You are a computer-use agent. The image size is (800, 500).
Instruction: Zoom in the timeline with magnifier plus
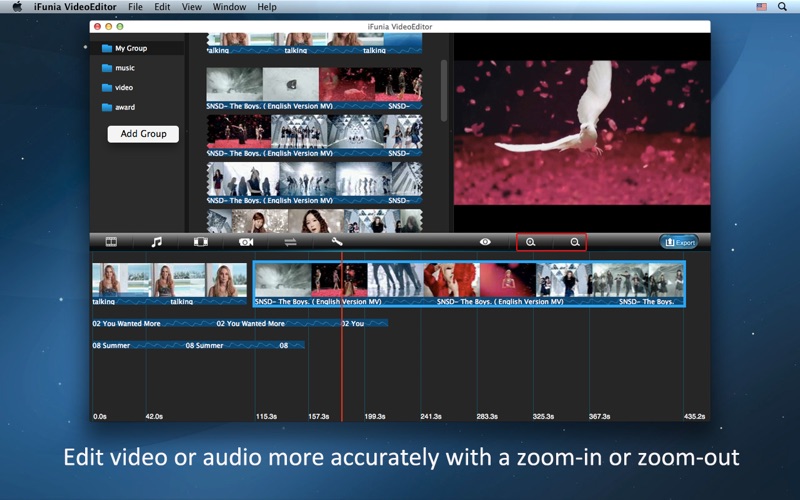coord(531,242)
